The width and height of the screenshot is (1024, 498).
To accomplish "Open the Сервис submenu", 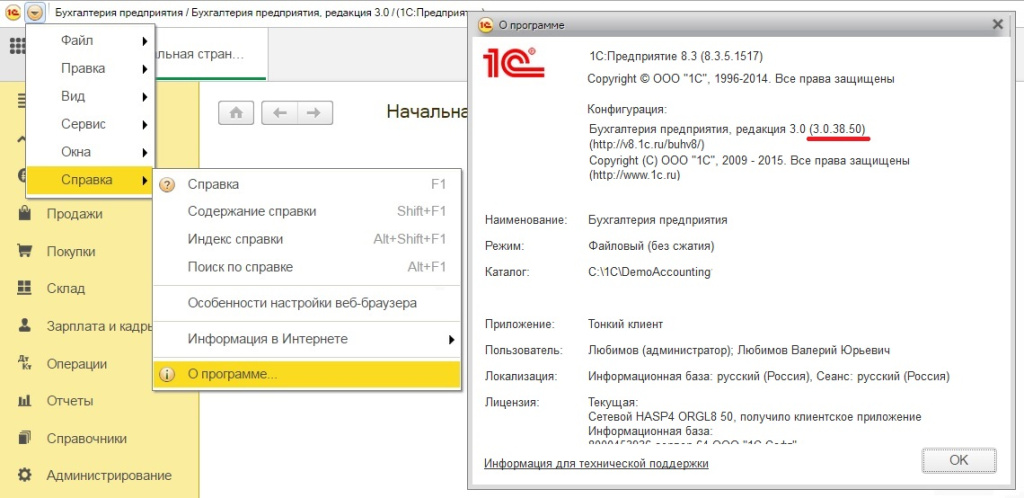I will pyautogui.click(x=90, y=124).
